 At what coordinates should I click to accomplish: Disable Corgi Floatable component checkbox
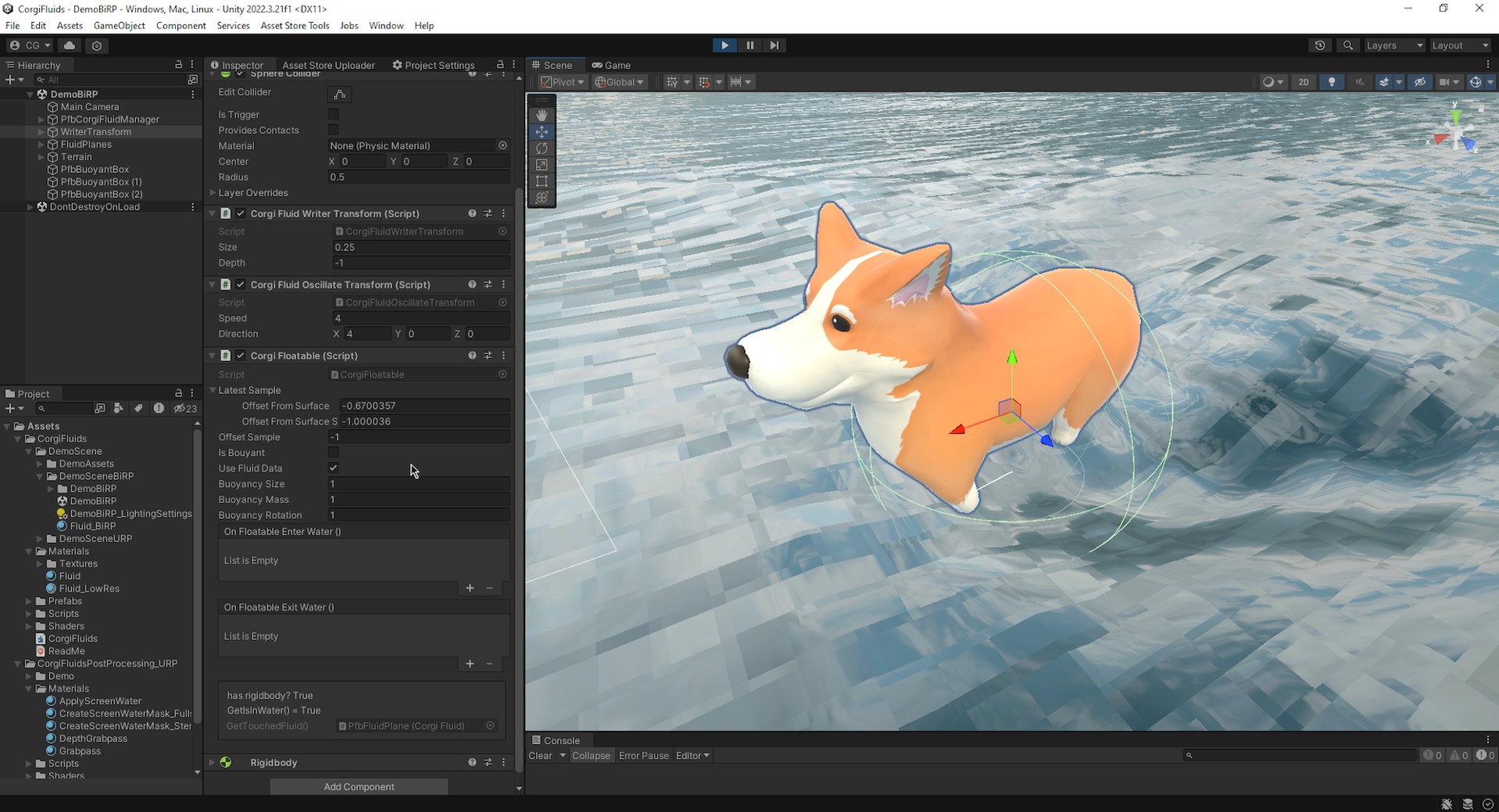coord(241,356)
